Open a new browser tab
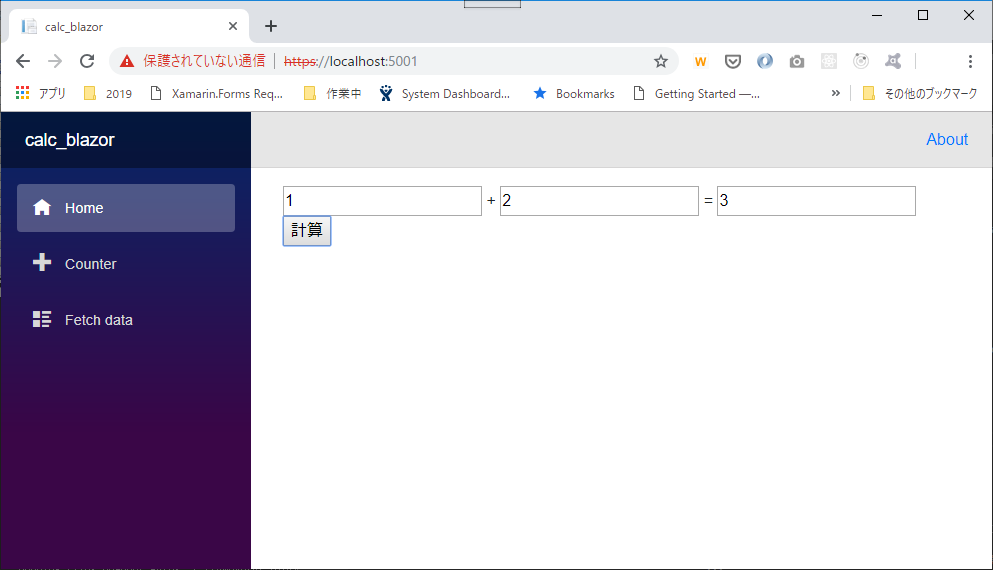 pos(271,26)
